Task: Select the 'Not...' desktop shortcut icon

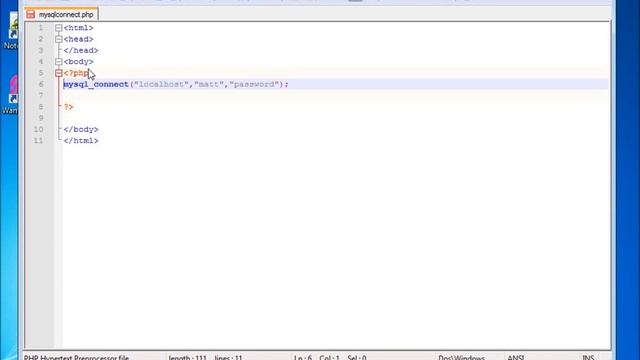Action: pos(11,31)
